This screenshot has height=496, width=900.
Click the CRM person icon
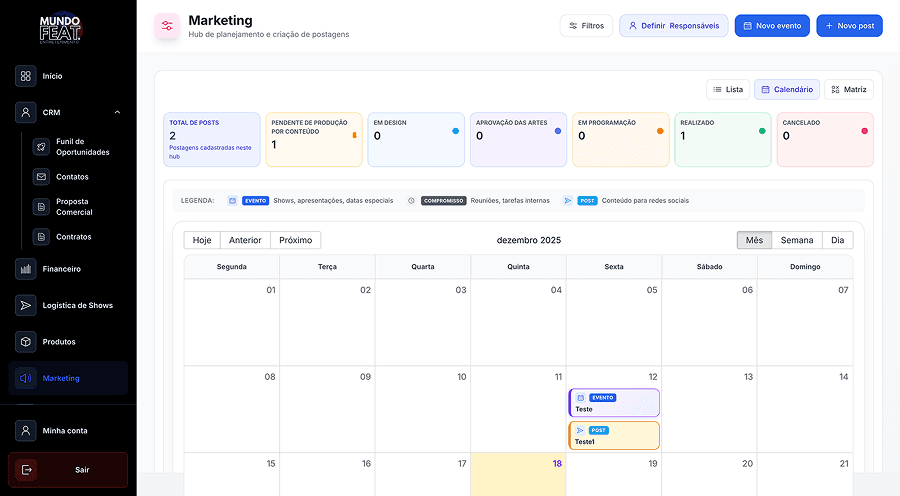tap(25, 113)
